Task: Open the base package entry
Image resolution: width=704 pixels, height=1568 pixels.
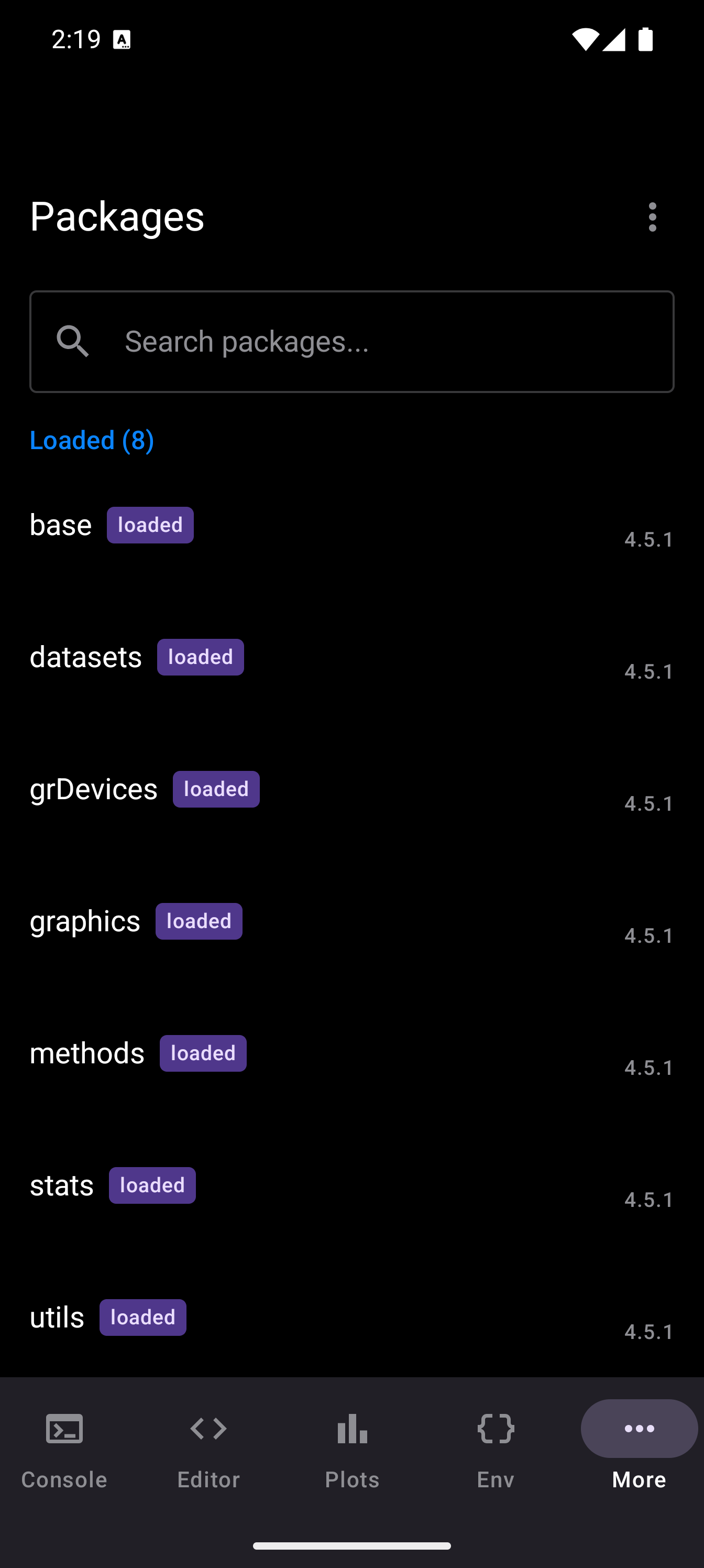Action: tap(61, 525)
